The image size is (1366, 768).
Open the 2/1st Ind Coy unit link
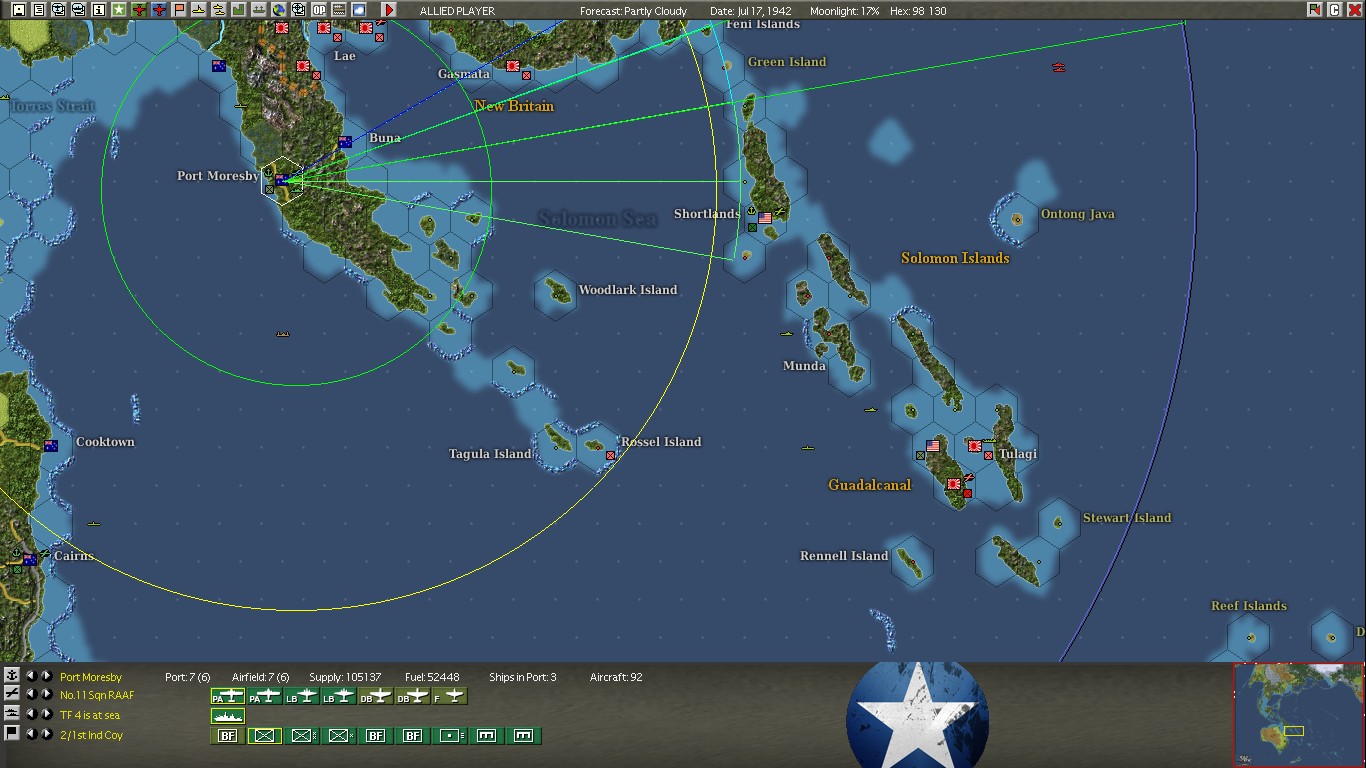click(92, 735)
